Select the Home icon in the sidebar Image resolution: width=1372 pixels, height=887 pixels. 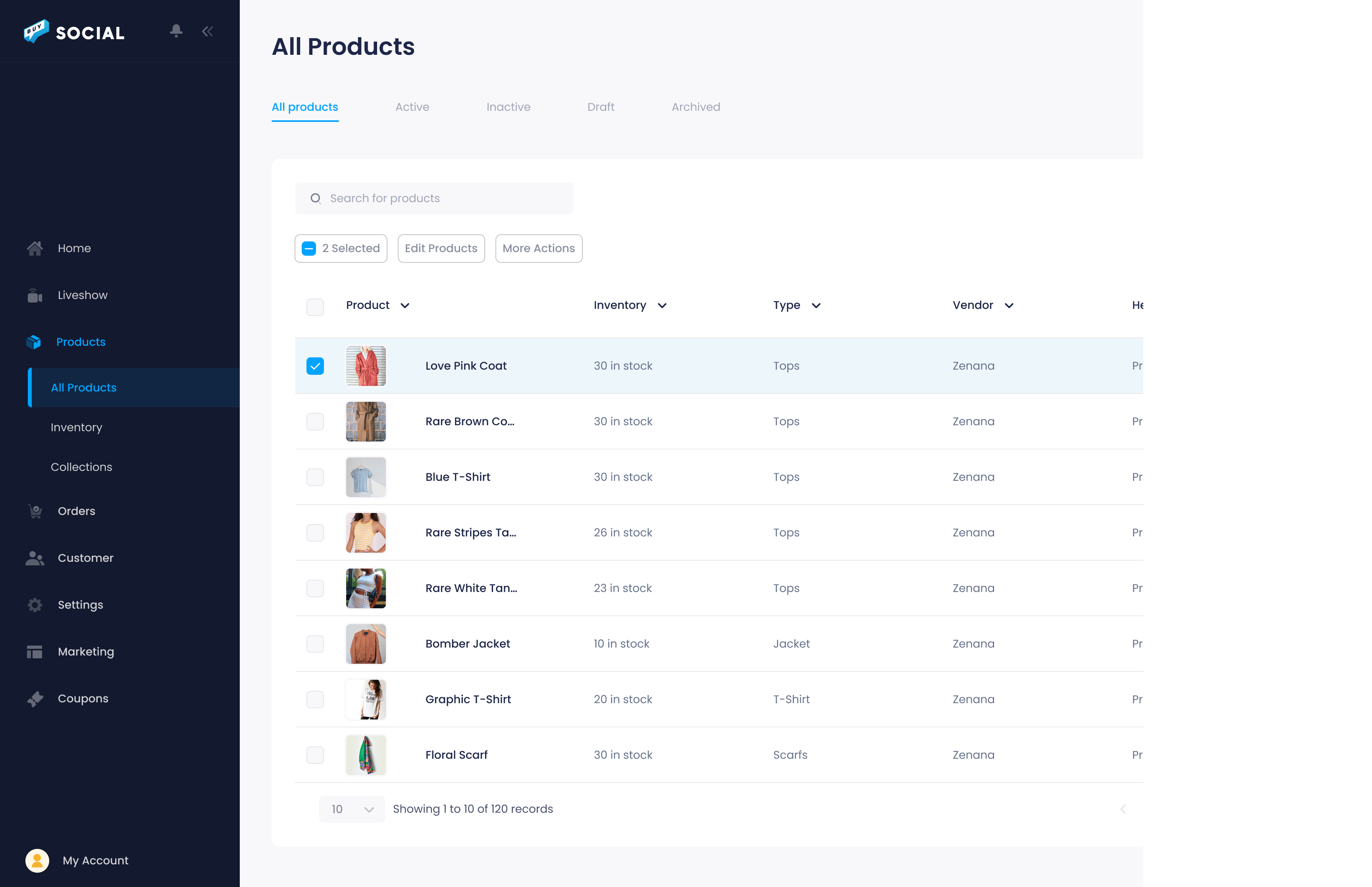click(x=34, y=248)
